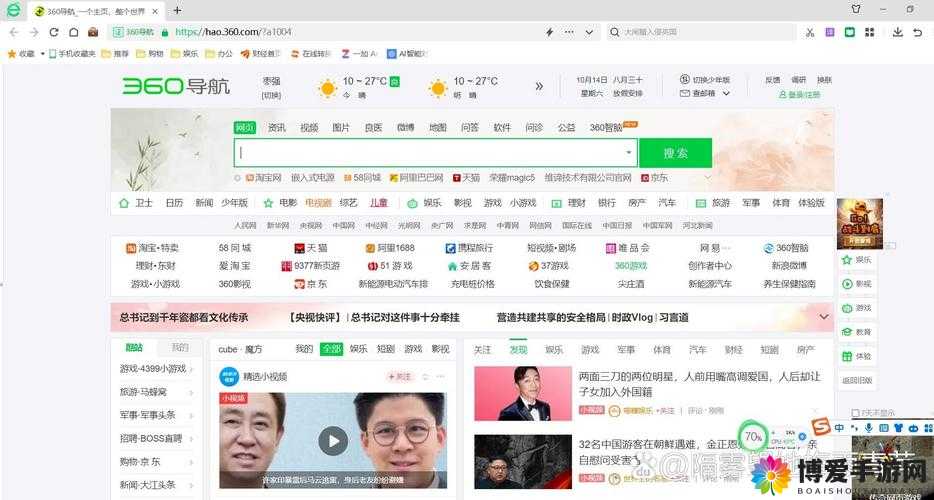The width and height of the screenshot is (934, 500).
Task: Open the purple extension icon in toolbar
Action: [x=830, y=32]
